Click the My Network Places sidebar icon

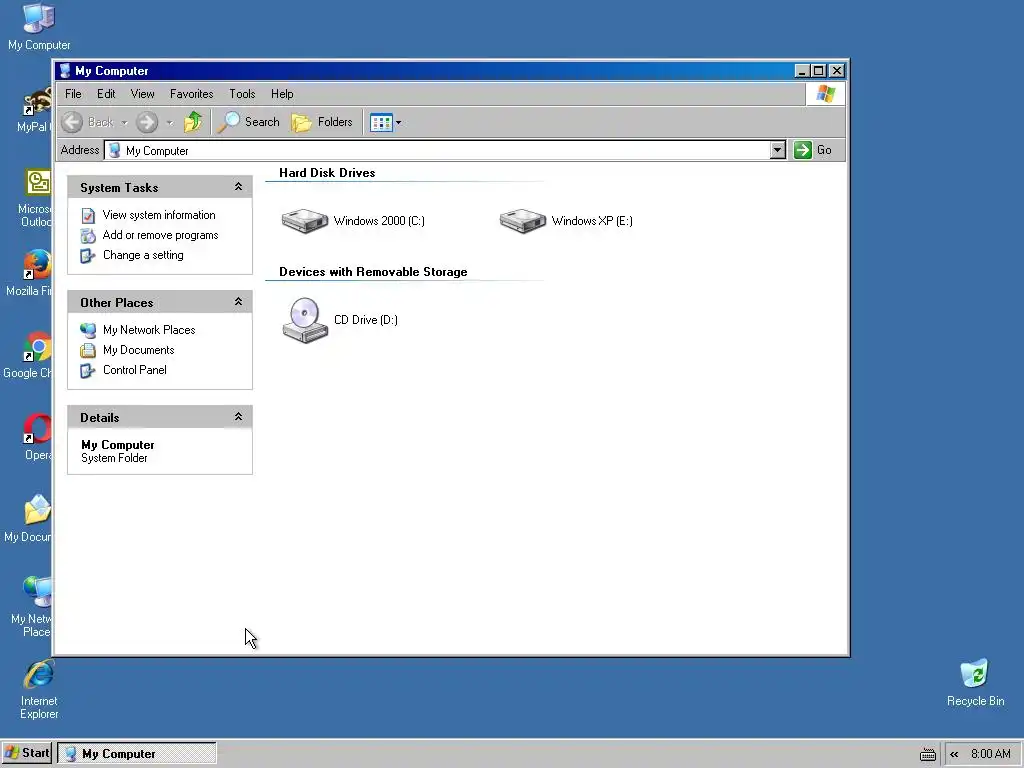point(88,330)
